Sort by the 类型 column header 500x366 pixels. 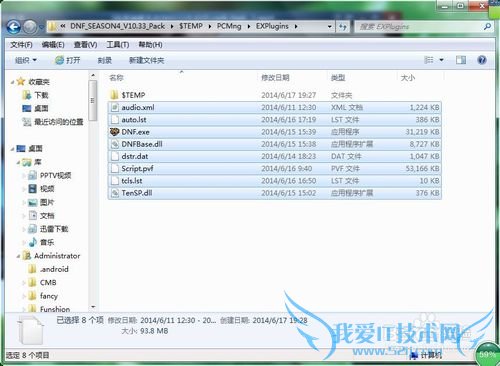point(338,78)
